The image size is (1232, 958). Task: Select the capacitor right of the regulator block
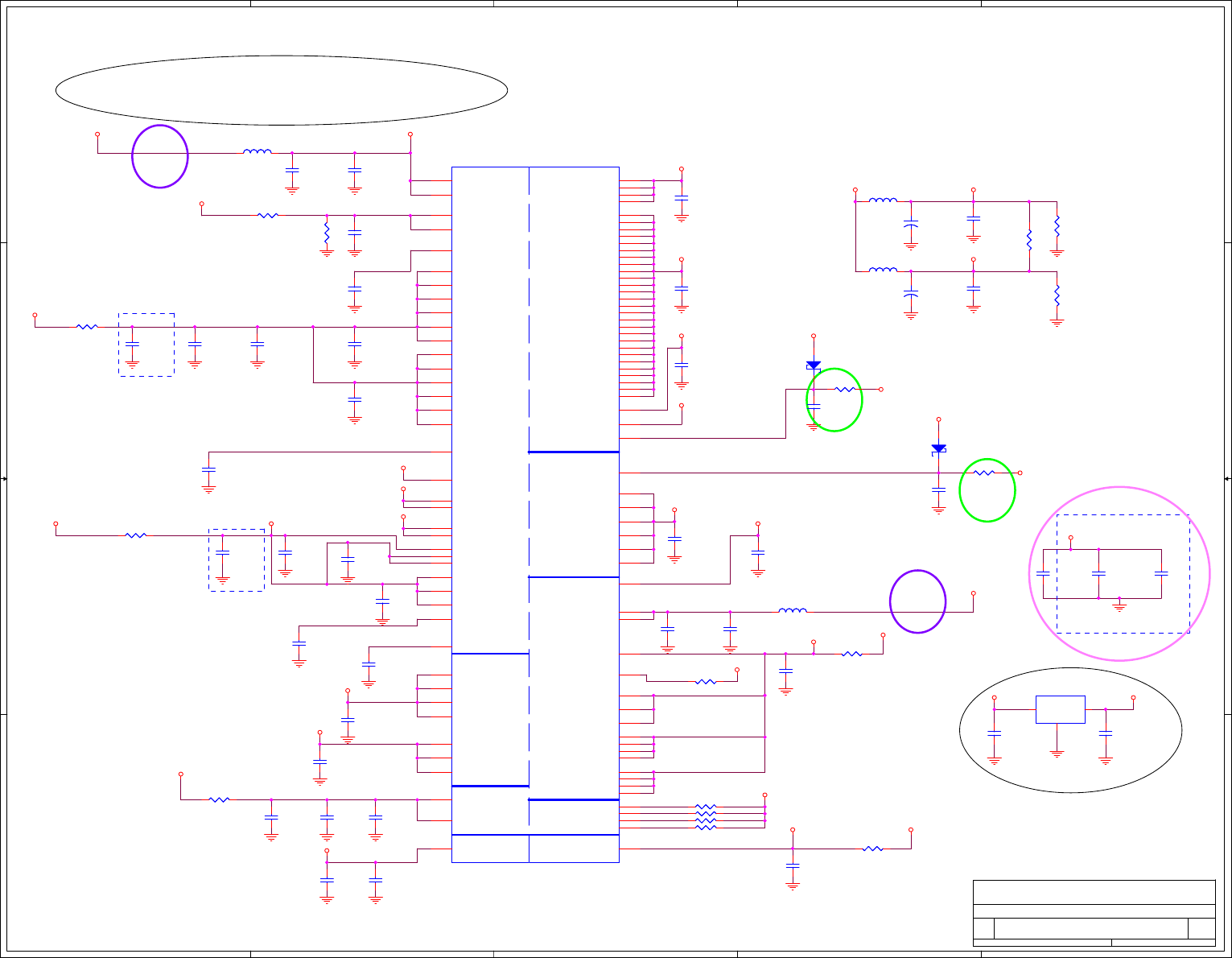tap(1106, 733)
